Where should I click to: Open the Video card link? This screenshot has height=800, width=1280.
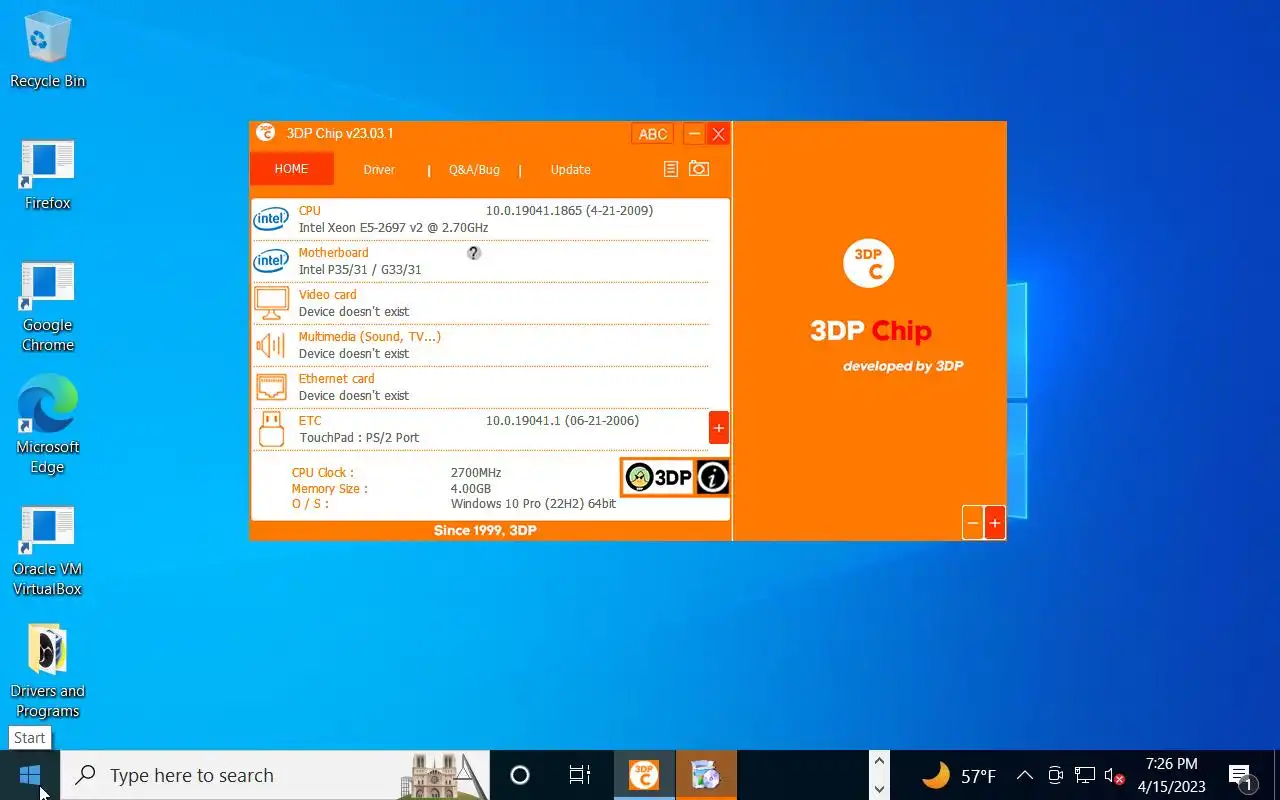tap(327, 295)
